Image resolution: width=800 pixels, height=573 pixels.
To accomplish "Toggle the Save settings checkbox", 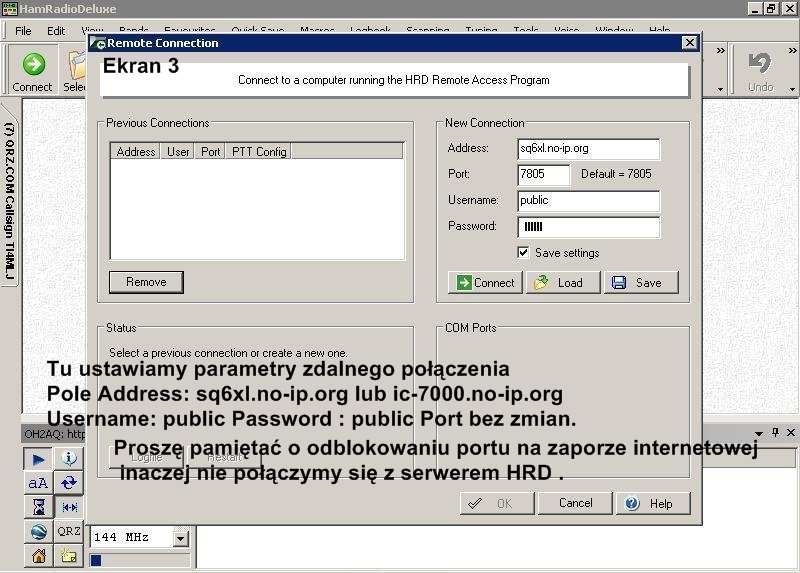I will 523,252.
